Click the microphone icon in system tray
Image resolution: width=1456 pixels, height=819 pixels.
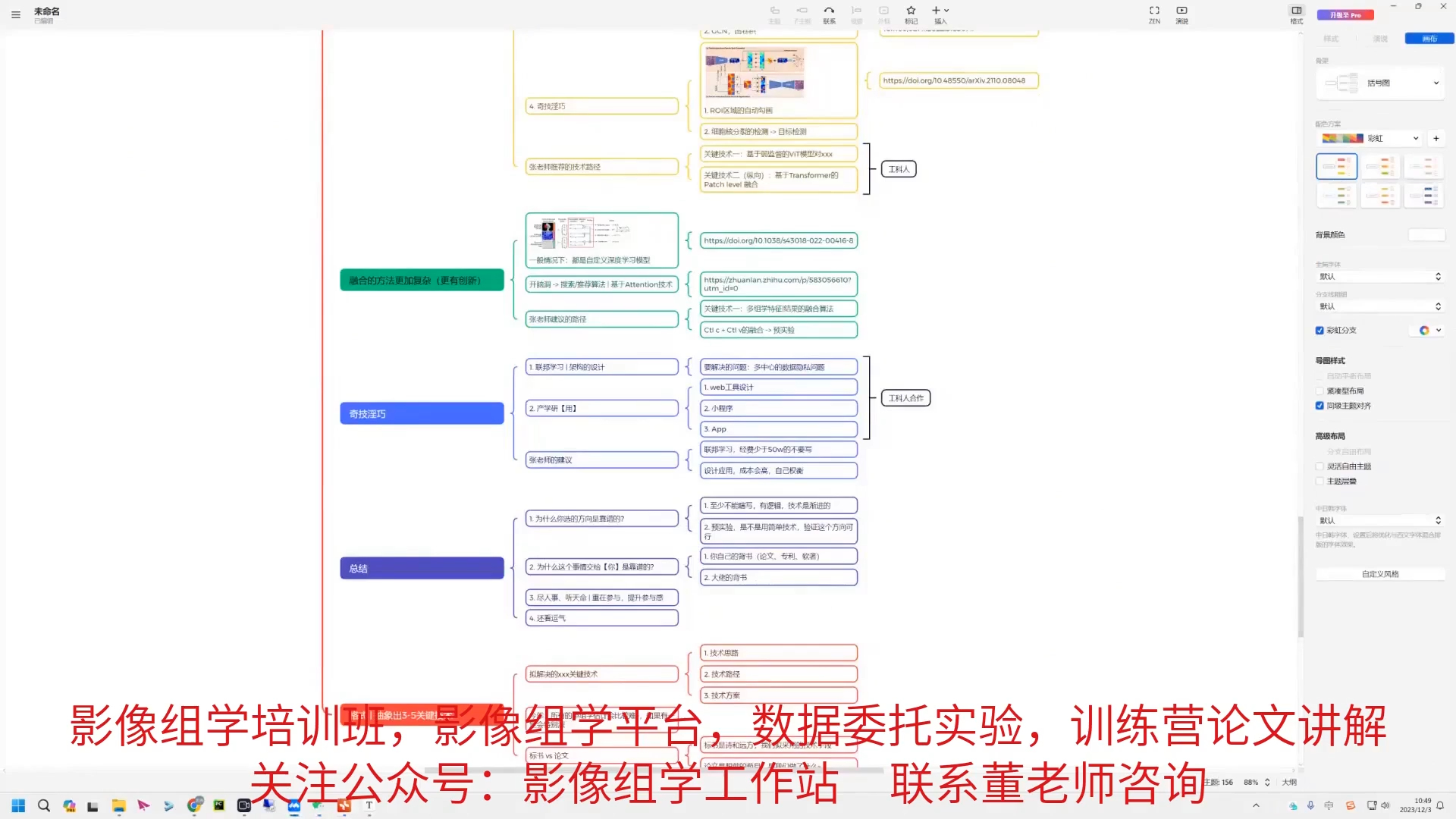[1310, 805]
